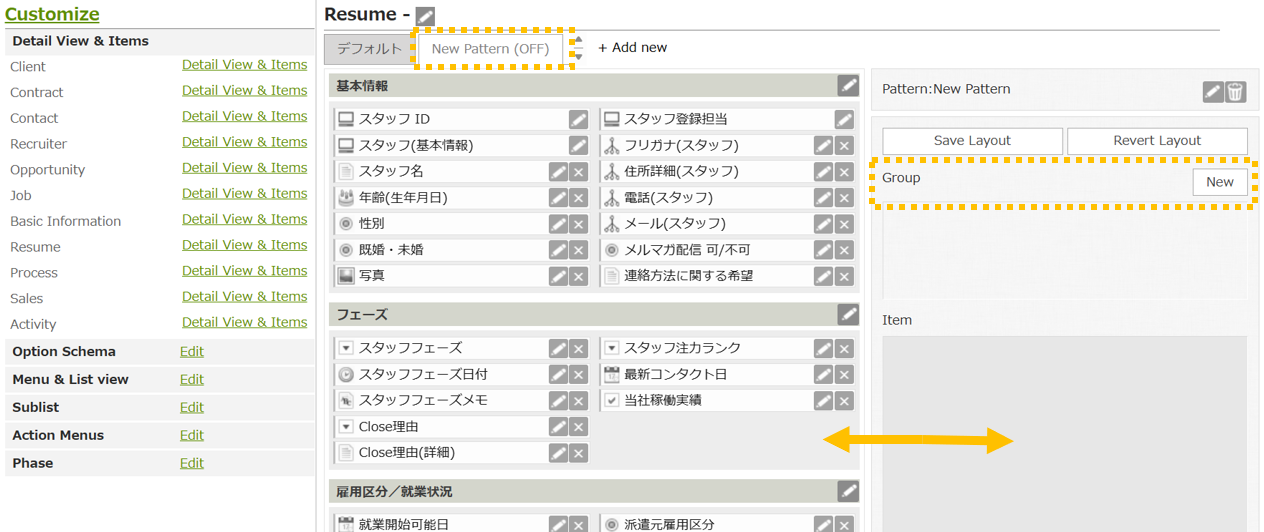Click the pattern order up/down arrows
The width and height of the screenshot is (1264, 532).
point(577,48)
